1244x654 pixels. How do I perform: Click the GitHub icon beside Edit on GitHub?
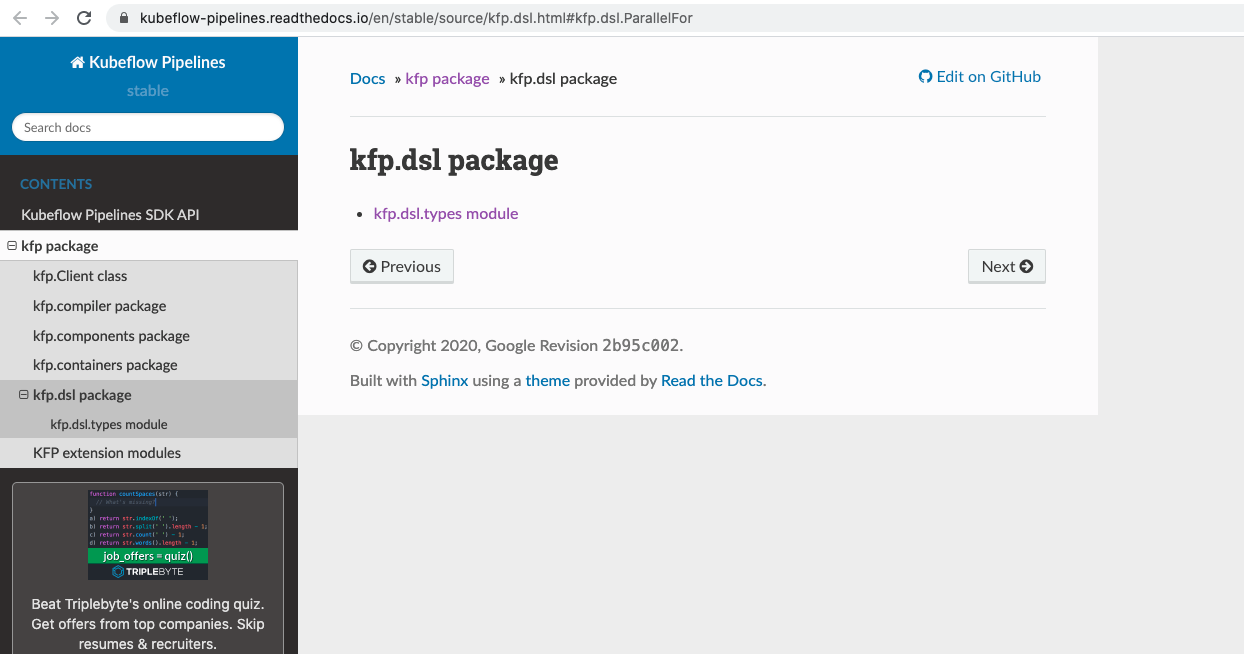click(924, 76)
